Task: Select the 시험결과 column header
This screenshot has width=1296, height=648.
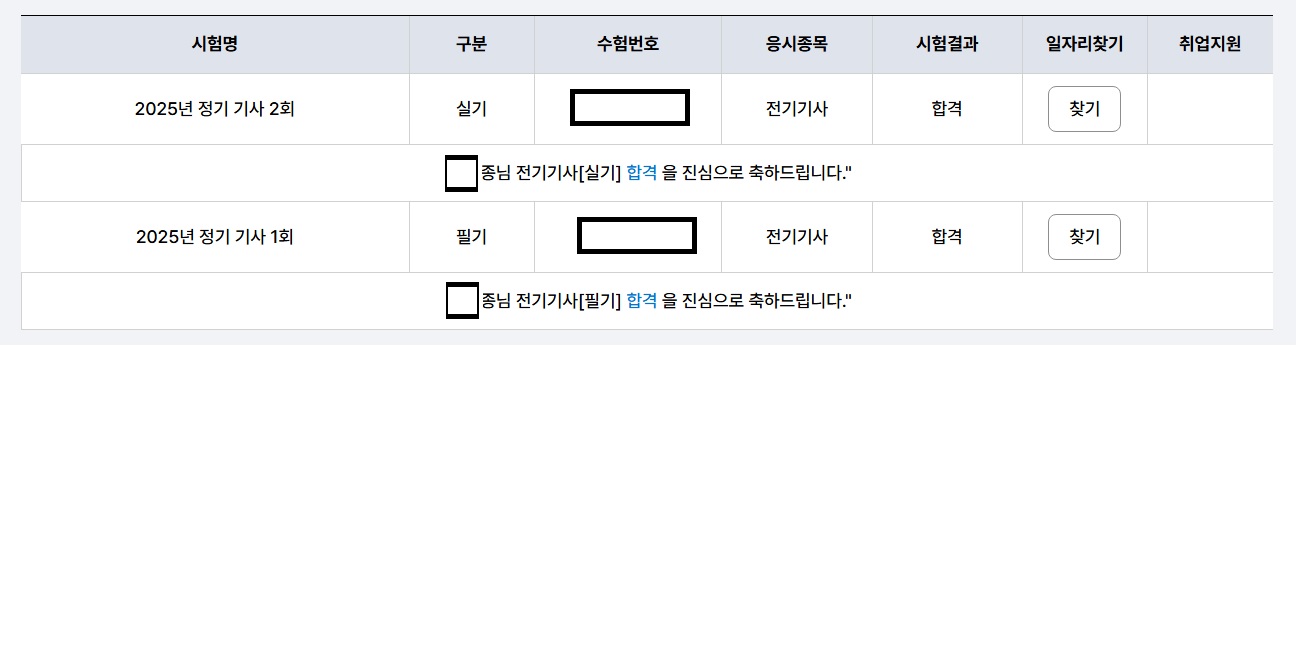Action: click(947, 44)
